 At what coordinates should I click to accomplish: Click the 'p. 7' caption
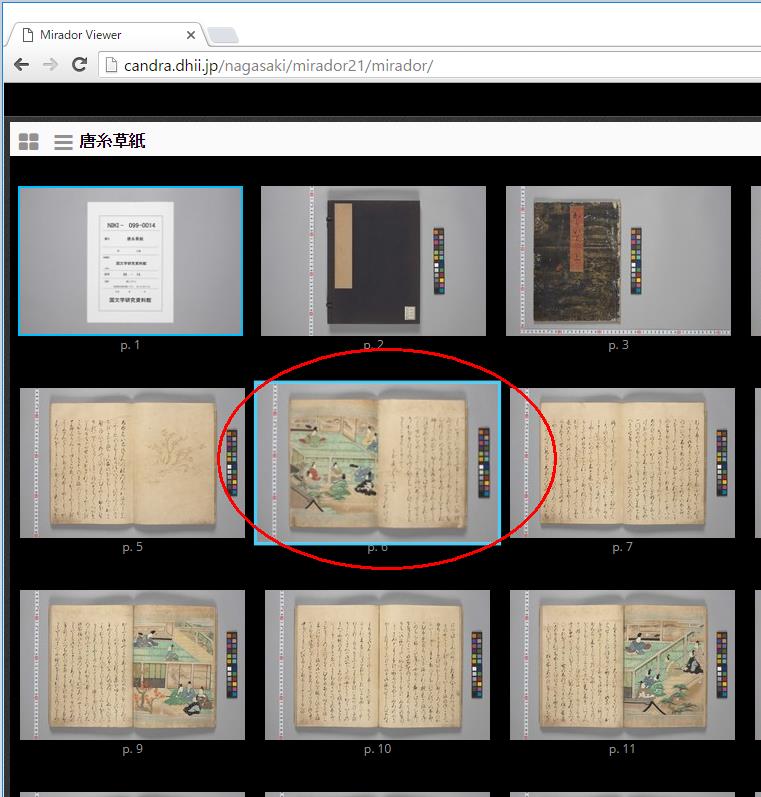pyautogui.click(x=622, y=547)
